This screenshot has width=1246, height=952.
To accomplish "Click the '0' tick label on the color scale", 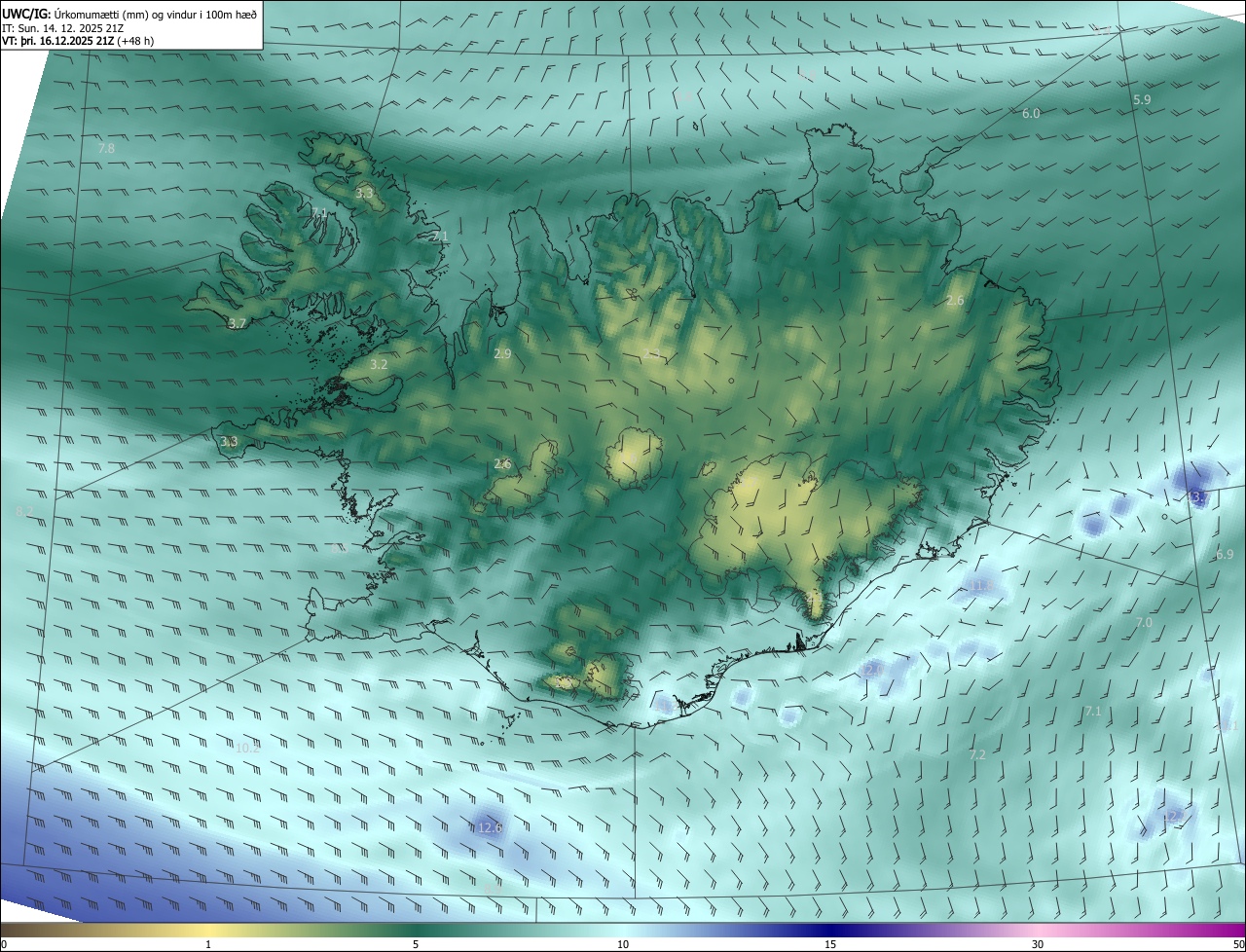I will pyautogui.click(x=4, y=944).
